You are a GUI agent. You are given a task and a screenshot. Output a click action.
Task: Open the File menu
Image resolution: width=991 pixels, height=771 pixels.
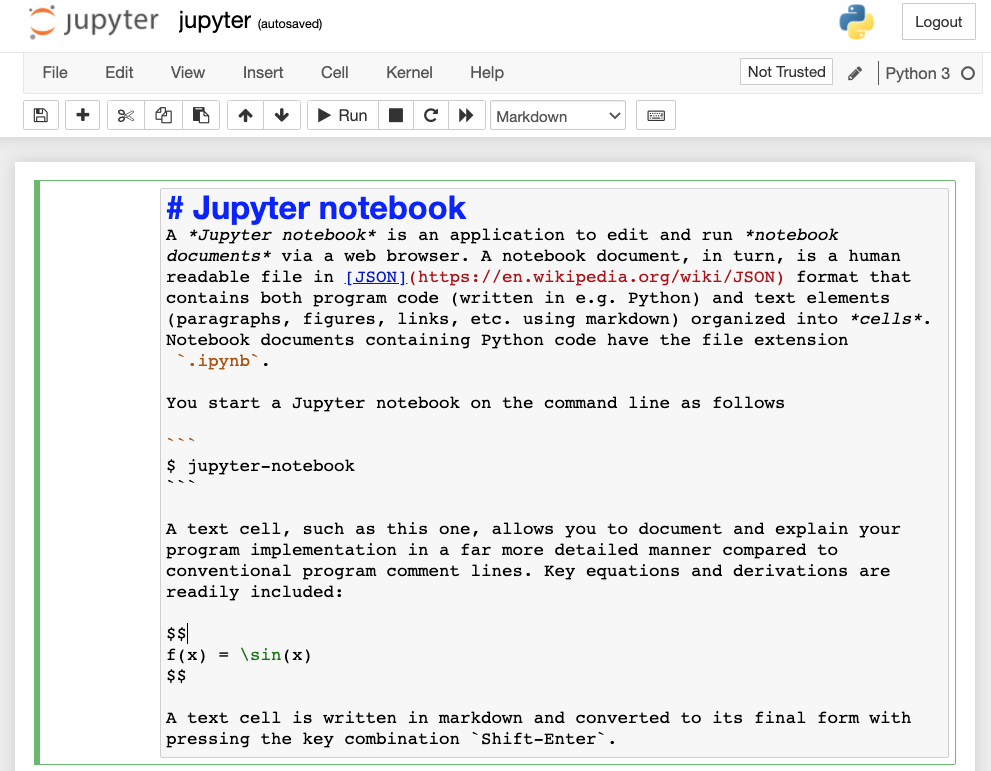click(55, 73)
